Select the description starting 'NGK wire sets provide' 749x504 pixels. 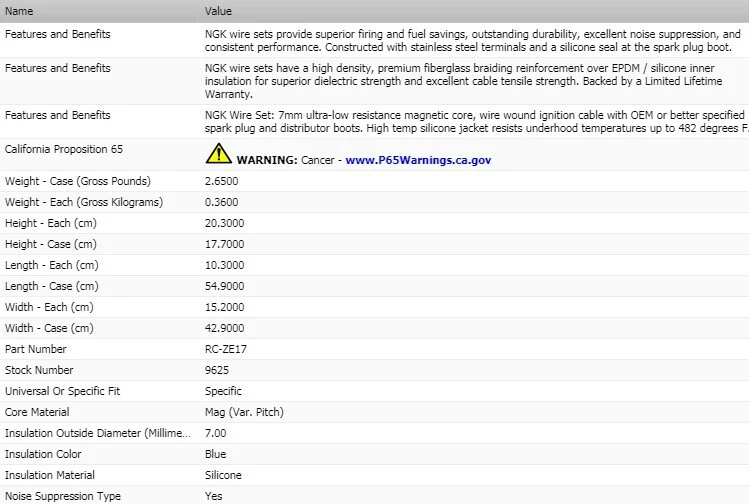click(x=472, y=41)
